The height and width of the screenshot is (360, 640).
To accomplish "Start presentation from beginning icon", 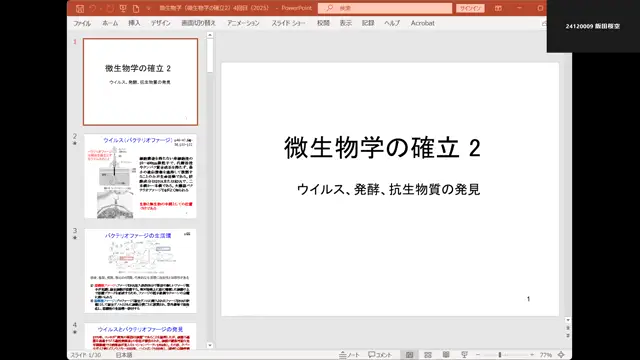I will click(x=123, y=8).
